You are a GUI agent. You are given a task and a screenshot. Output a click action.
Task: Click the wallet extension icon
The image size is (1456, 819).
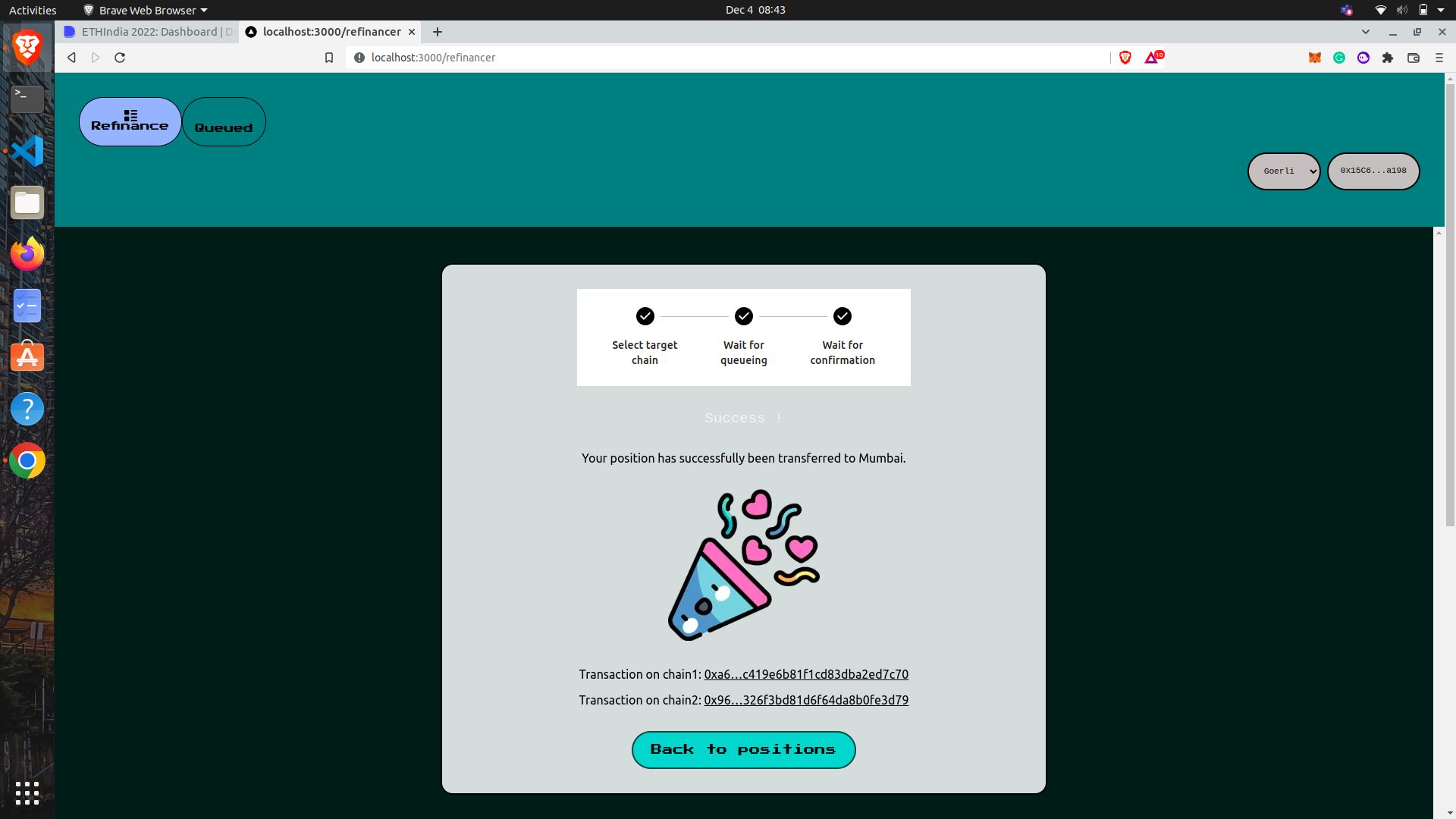coord(1314,57)
